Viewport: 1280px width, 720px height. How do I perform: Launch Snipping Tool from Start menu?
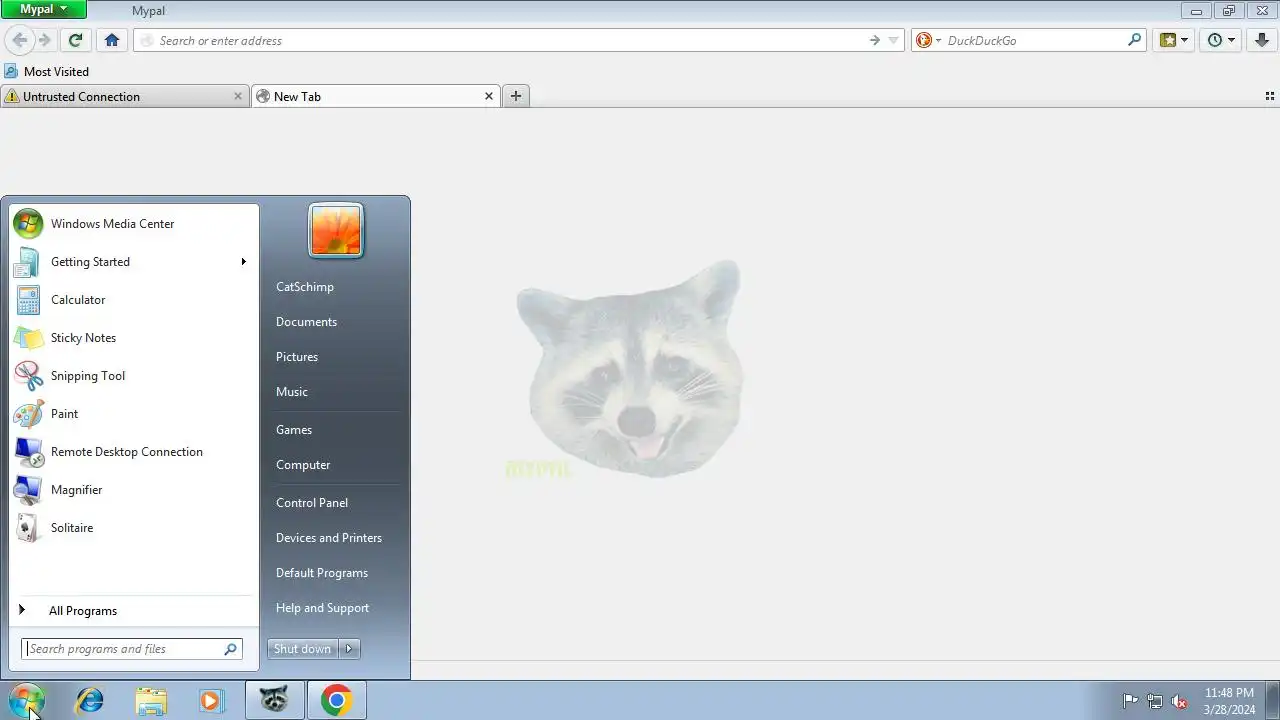click(x=134, y=376)
